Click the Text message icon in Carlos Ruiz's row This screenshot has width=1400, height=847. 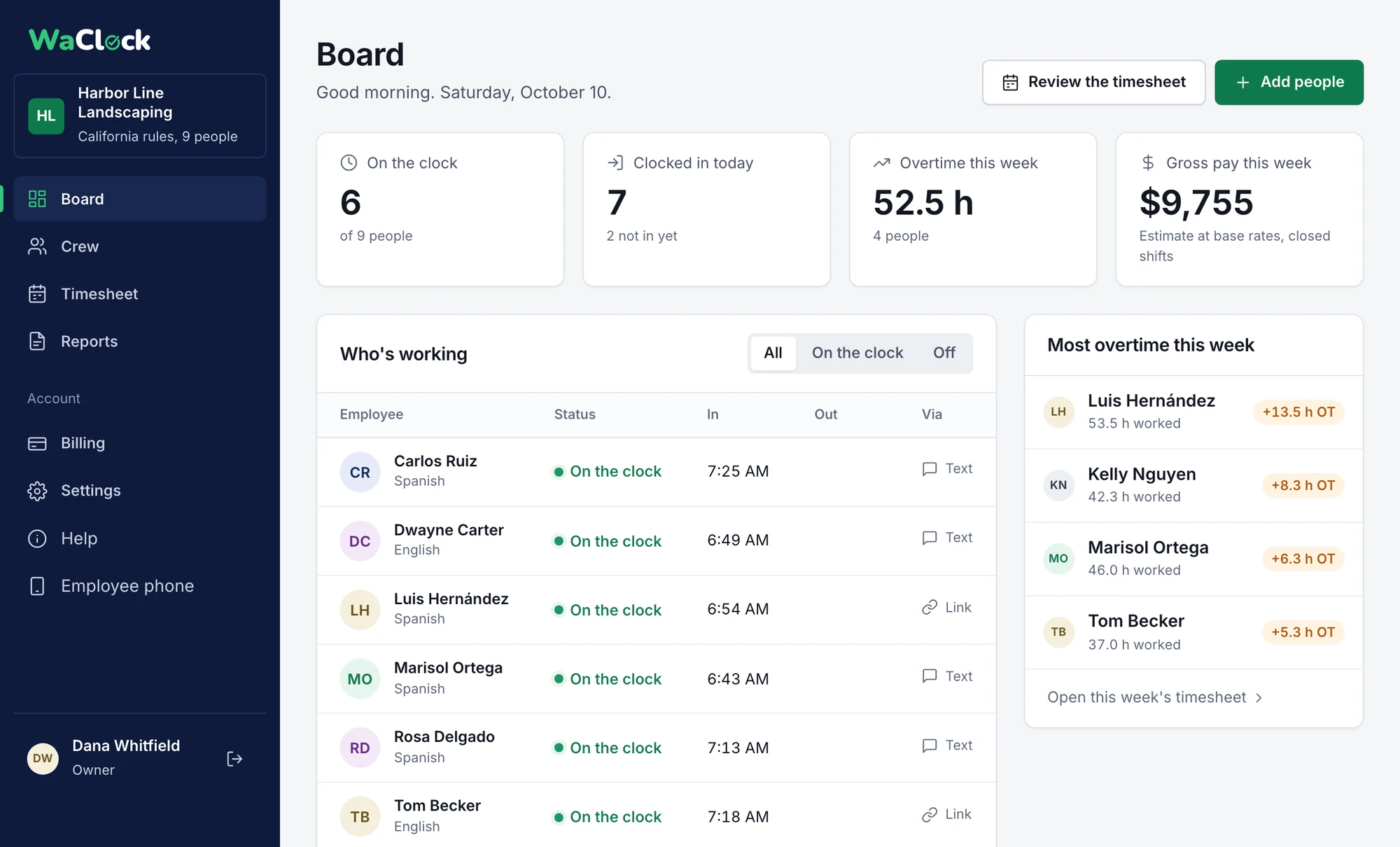pos(930,469)
